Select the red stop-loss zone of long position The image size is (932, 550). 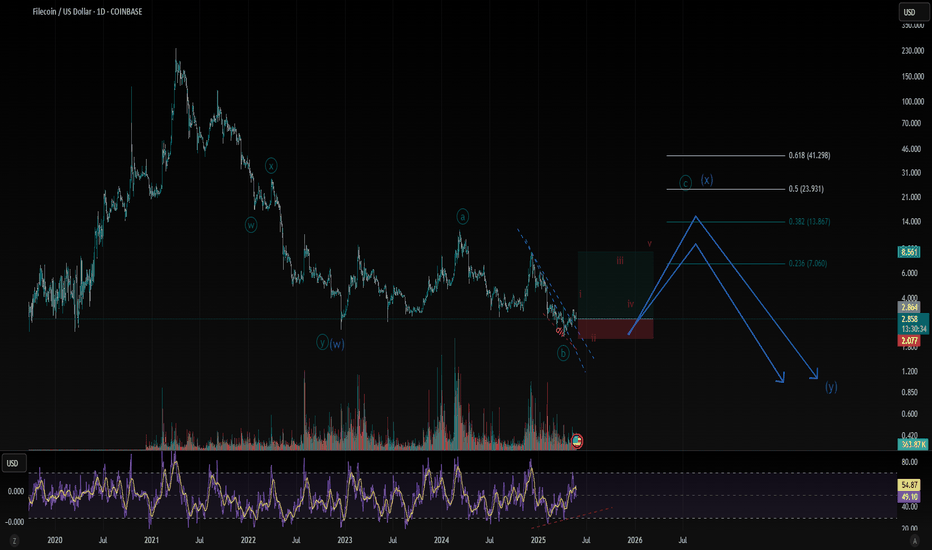pos(616,329)
